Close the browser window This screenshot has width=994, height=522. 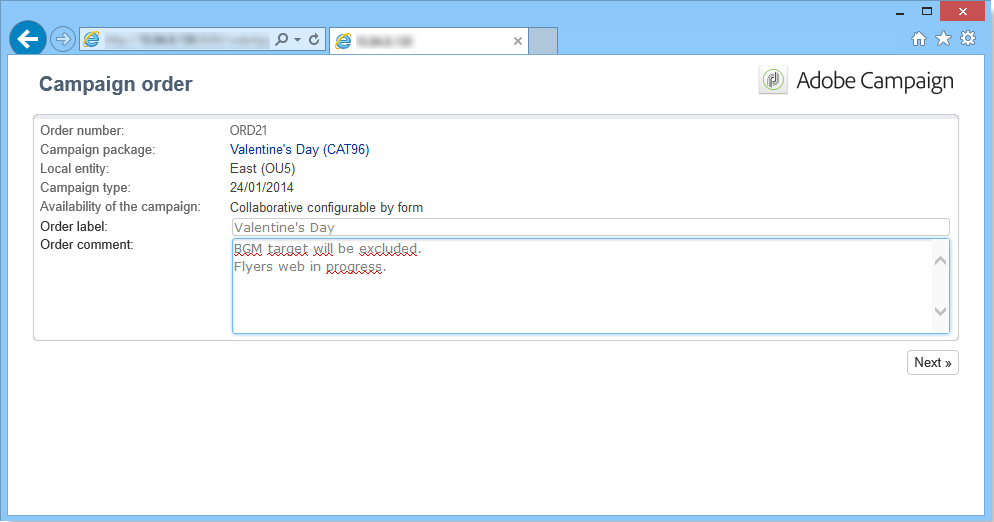pos(963,11)
